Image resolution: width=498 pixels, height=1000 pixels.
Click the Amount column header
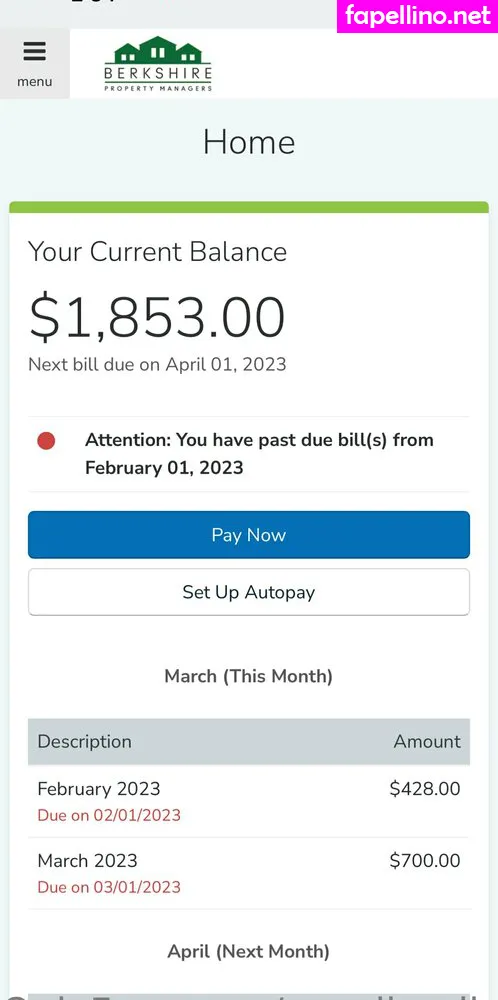coord(427,742)
